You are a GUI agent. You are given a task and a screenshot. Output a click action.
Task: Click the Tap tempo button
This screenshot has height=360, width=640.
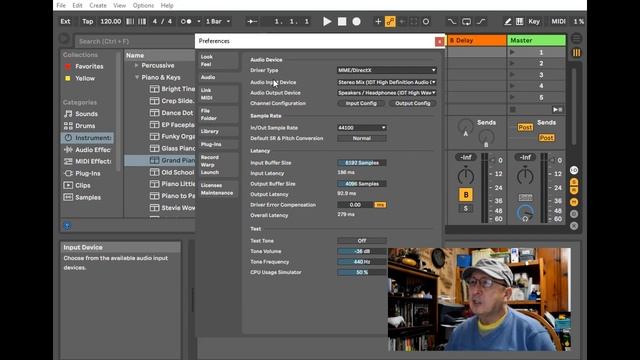[87, 21]
